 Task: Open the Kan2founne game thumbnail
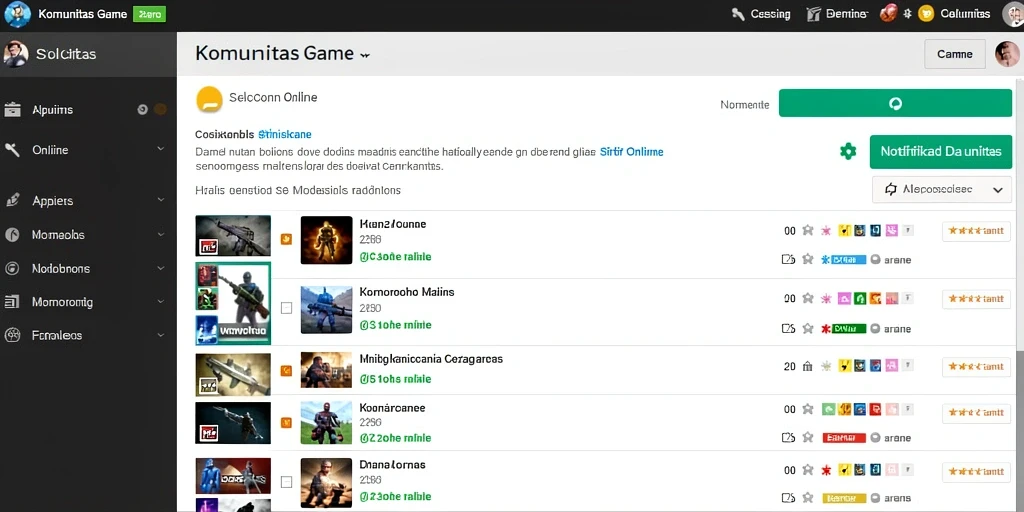pyautogui.click(x=327, y=240)
